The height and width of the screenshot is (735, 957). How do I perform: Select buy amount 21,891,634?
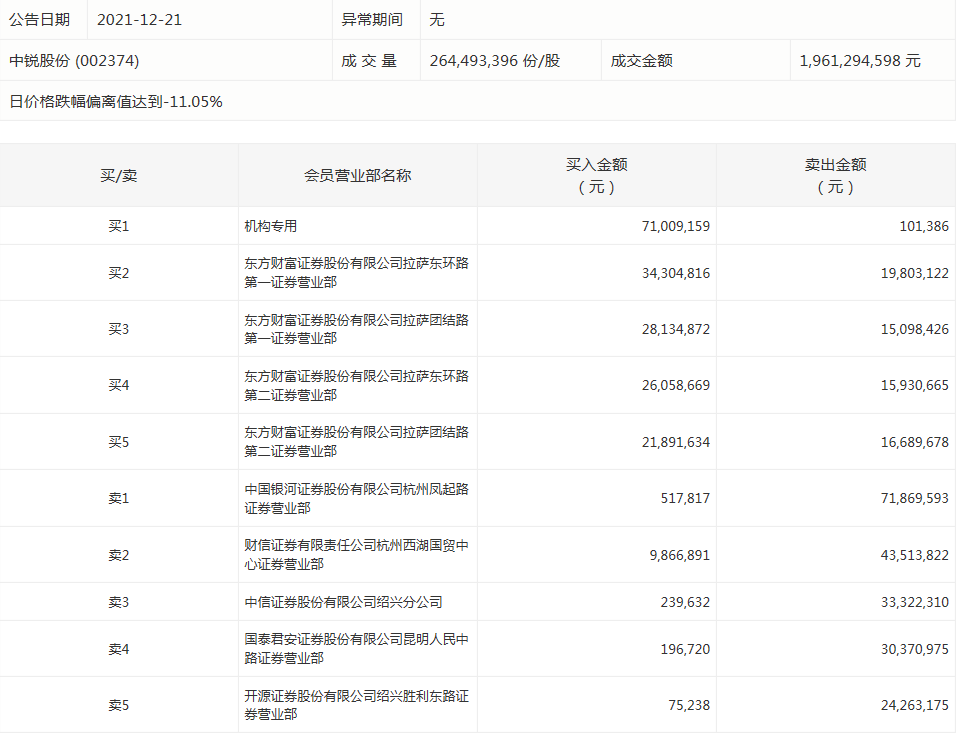(x=676, y=442)
